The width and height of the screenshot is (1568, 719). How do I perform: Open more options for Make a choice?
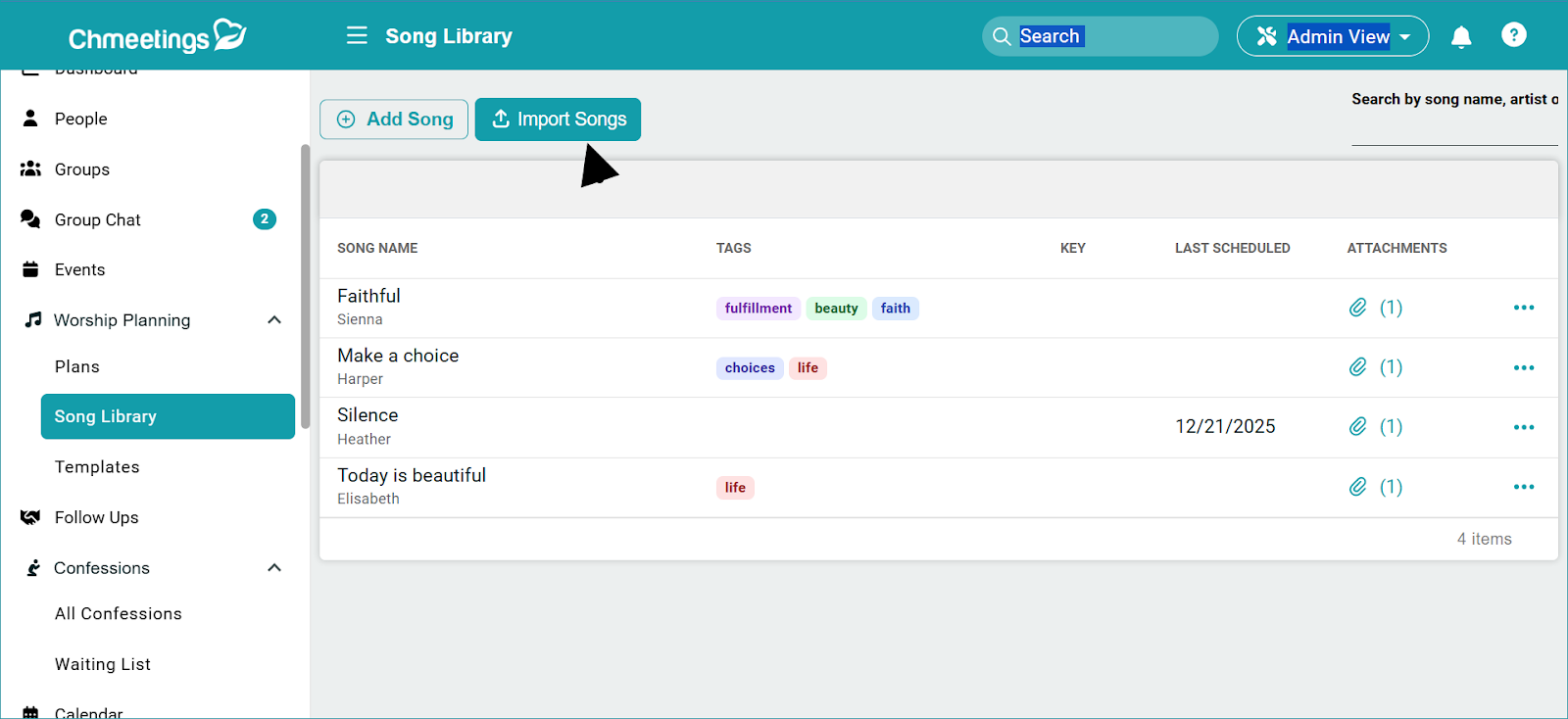coord(1523,367)
